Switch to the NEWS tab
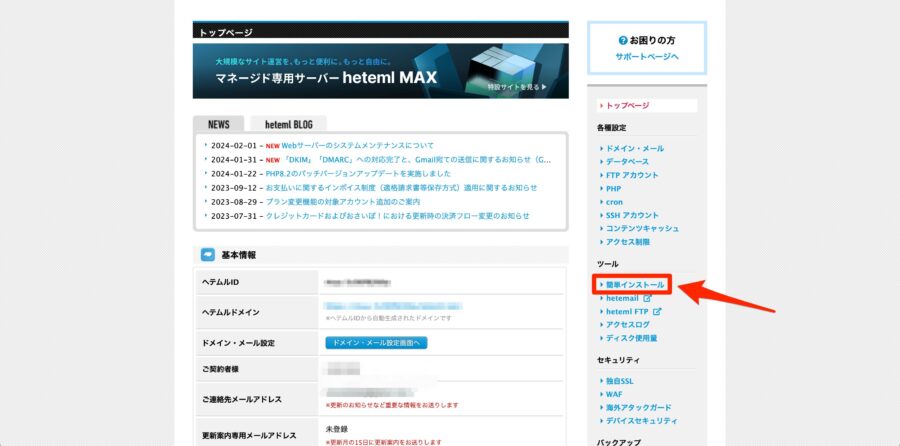The image size is (900, 446). point(218,124)
